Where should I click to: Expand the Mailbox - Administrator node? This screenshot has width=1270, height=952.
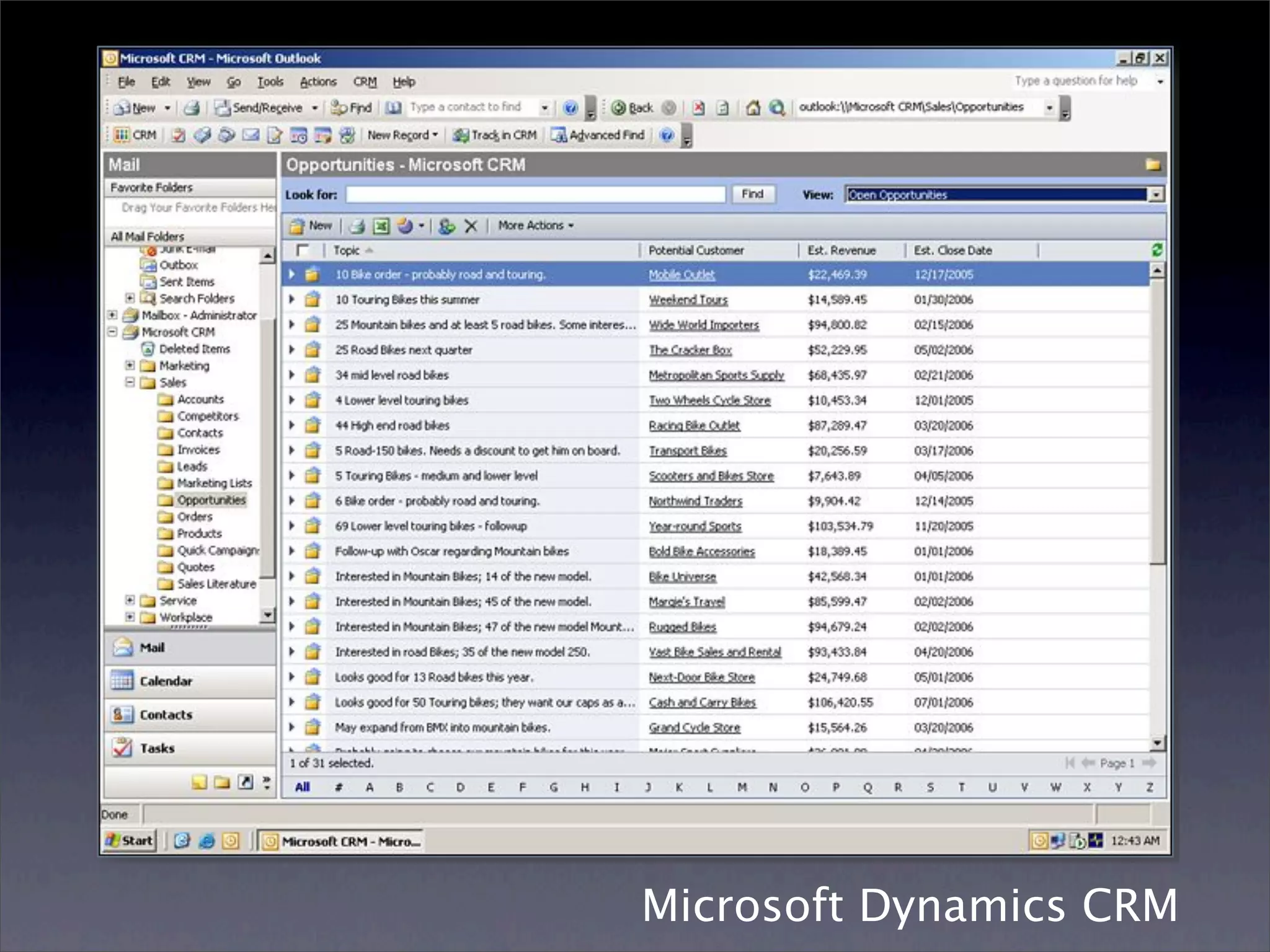112,315
